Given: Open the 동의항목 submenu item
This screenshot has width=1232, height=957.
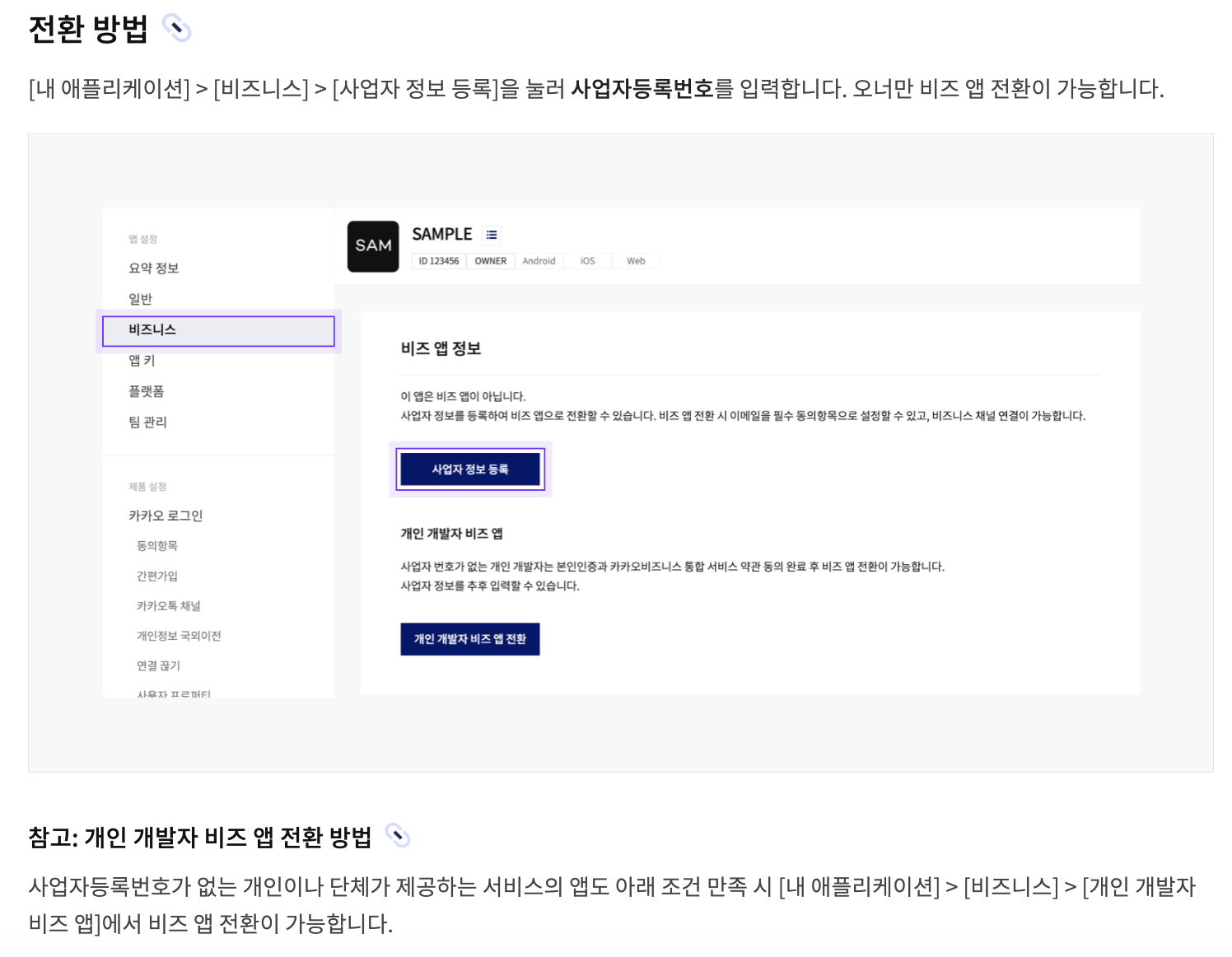Looking at the screenshot, I should (156, 545).
